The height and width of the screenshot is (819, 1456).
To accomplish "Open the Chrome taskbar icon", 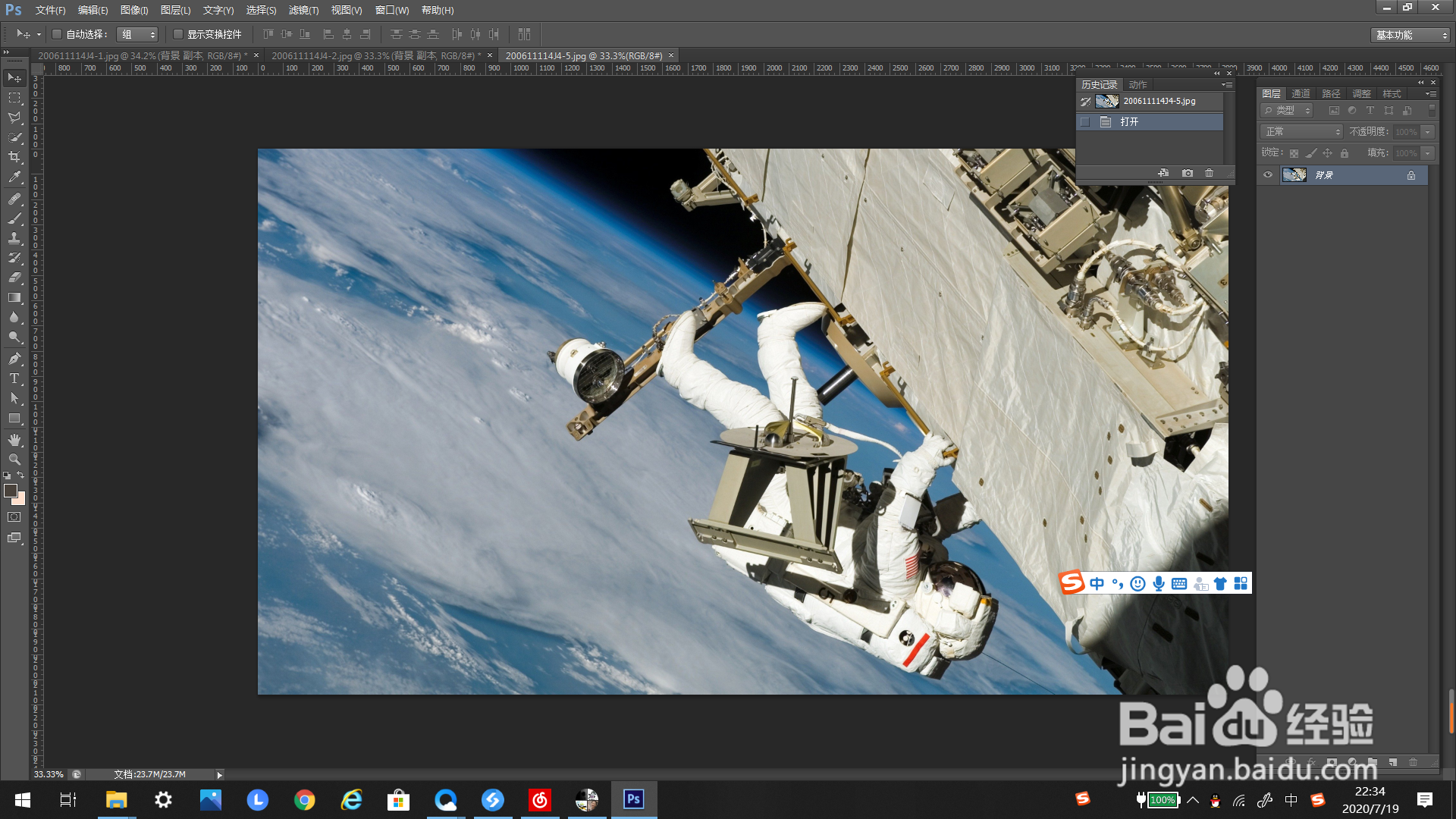I will [x=305, y=800].
